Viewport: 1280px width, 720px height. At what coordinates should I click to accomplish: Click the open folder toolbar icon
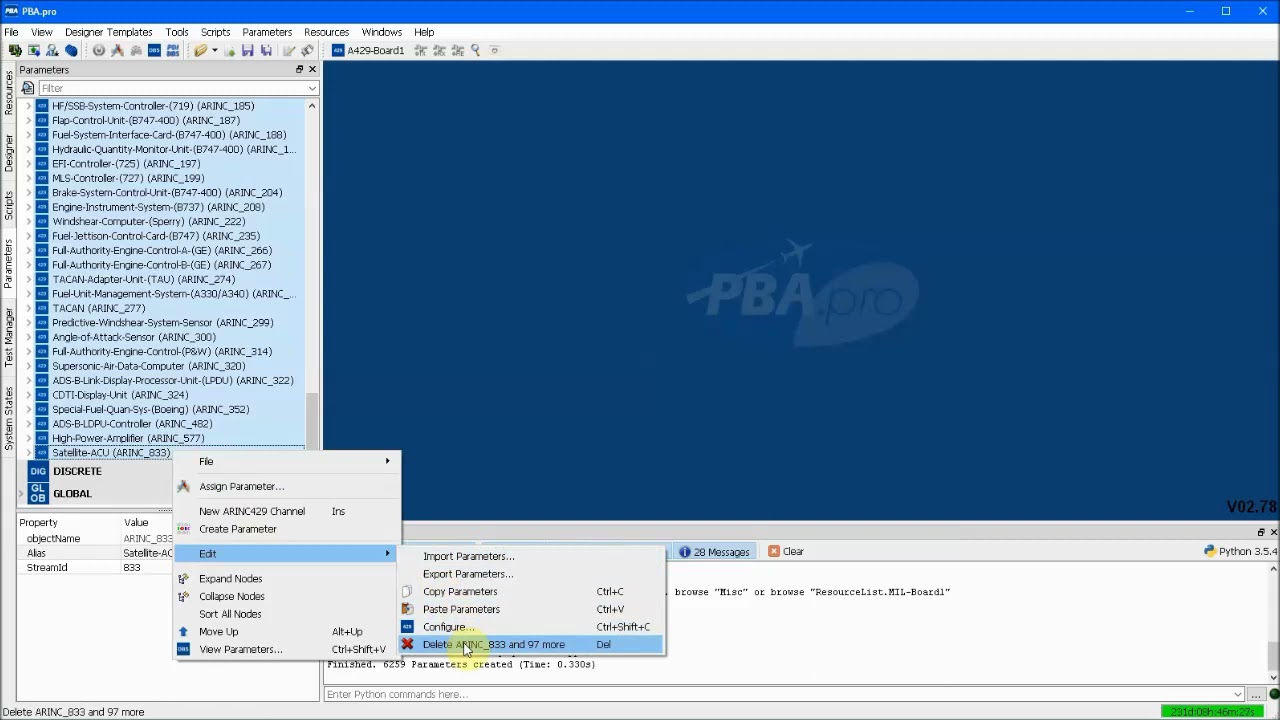[x=200, y=50]
